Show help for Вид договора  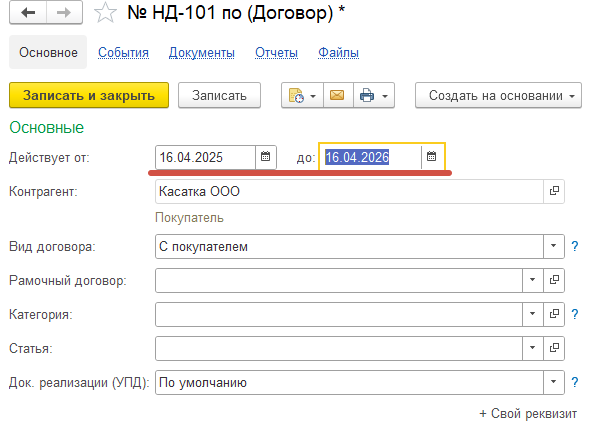point(575,246)
